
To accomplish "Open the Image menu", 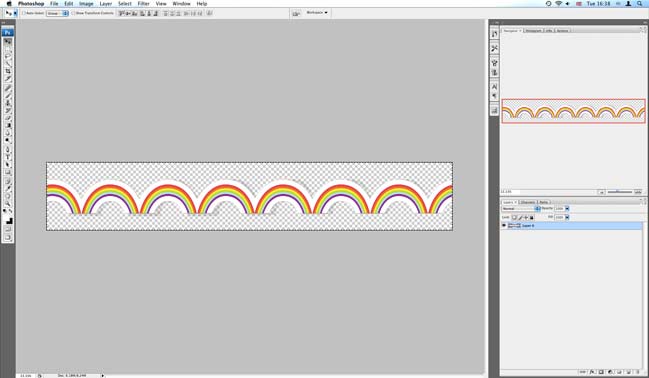I will point(86,4).
